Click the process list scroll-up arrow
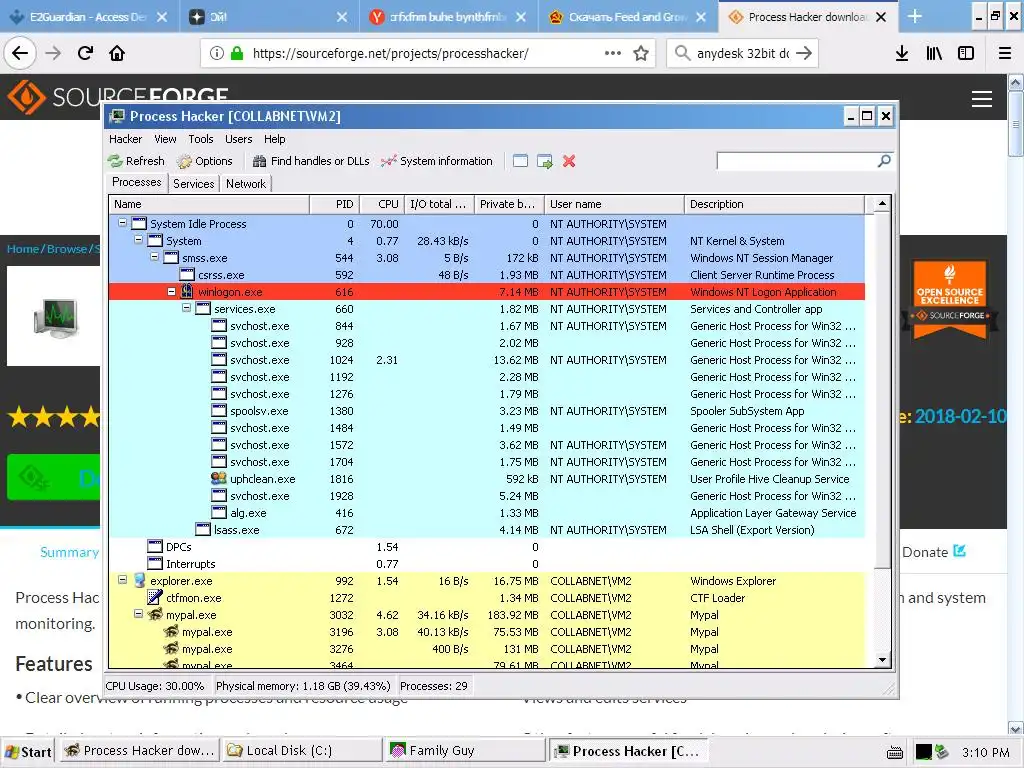 pyautogui.click(x=882, y=204)
